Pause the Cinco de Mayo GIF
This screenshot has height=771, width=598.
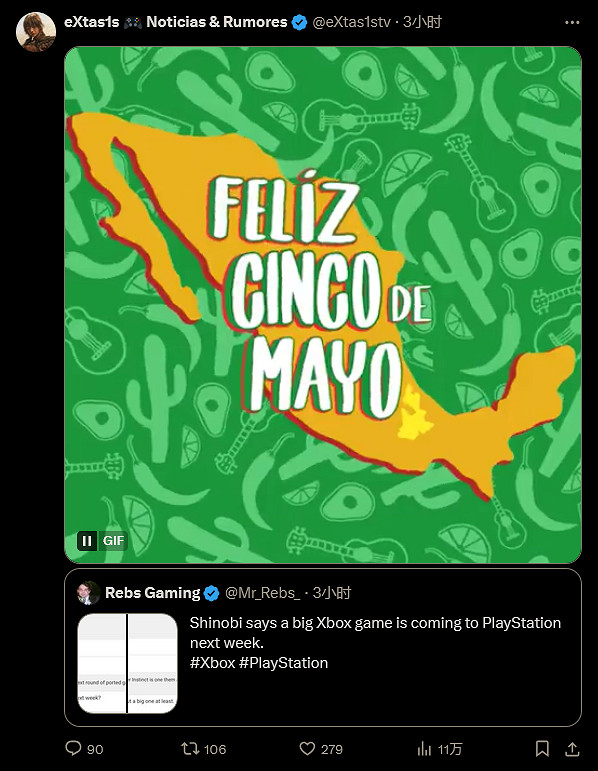pos(87,541)
